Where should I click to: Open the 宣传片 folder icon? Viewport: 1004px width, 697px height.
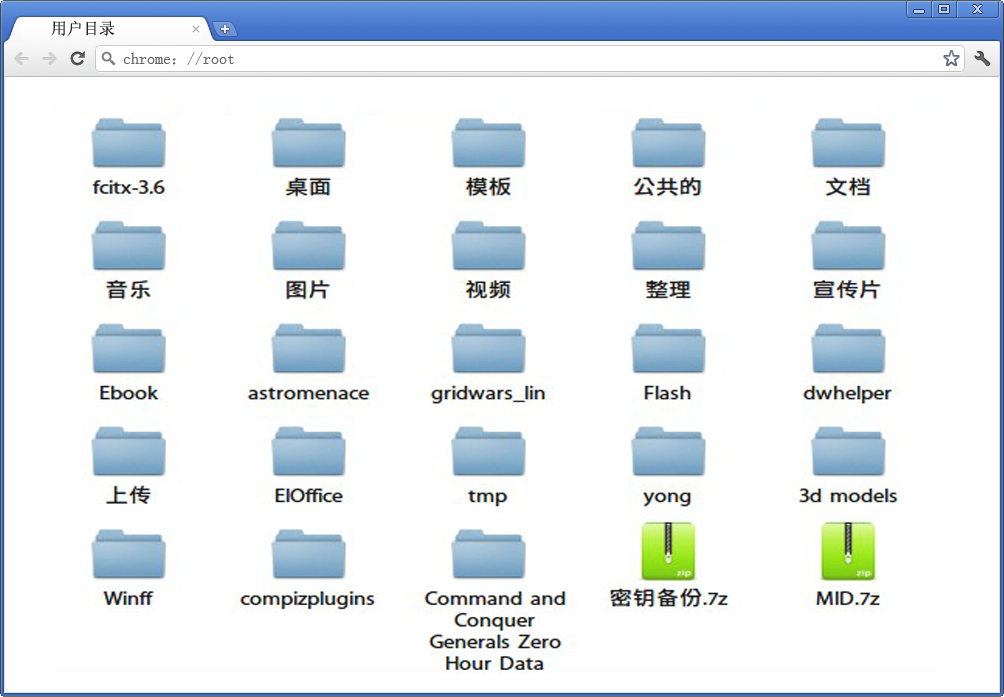click(x=848, y=246)
